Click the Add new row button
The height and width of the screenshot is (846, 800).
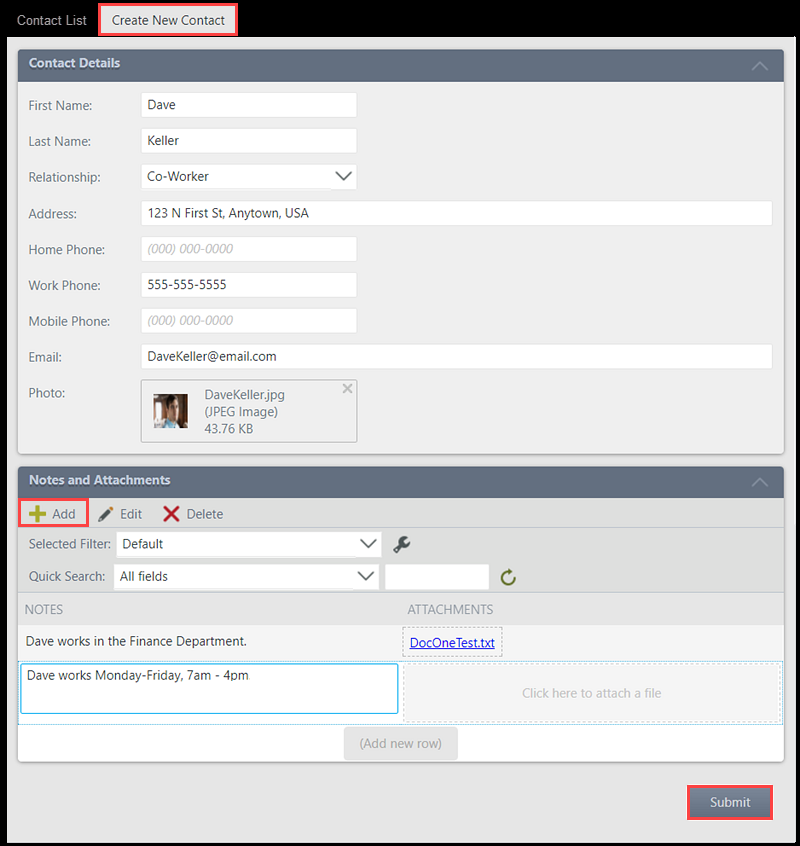pyautogui.click(x=400, y=743)
